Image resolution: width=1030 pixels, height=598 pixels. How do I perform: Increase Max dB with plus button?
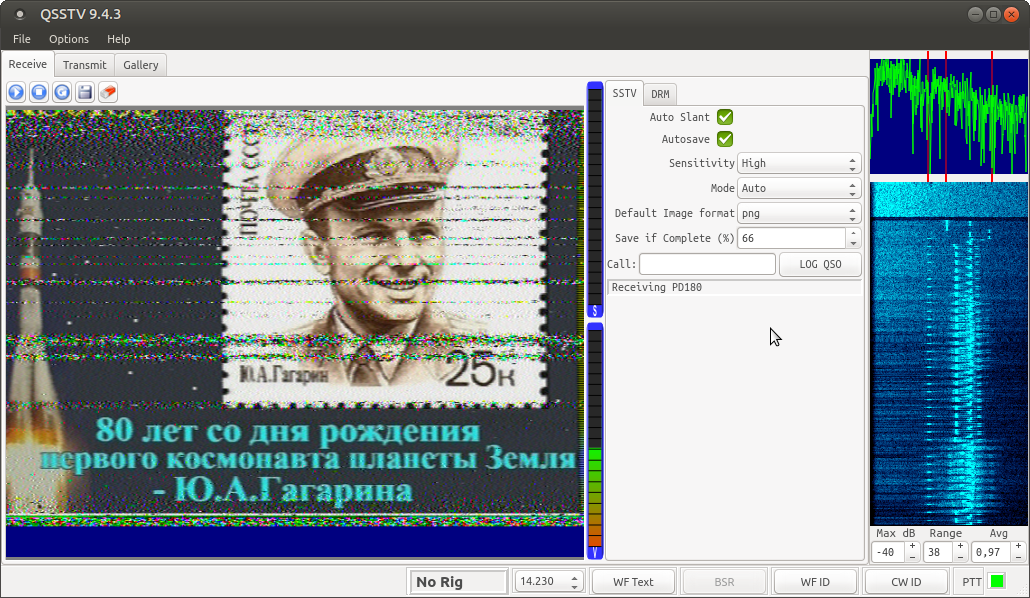[912, 546]
